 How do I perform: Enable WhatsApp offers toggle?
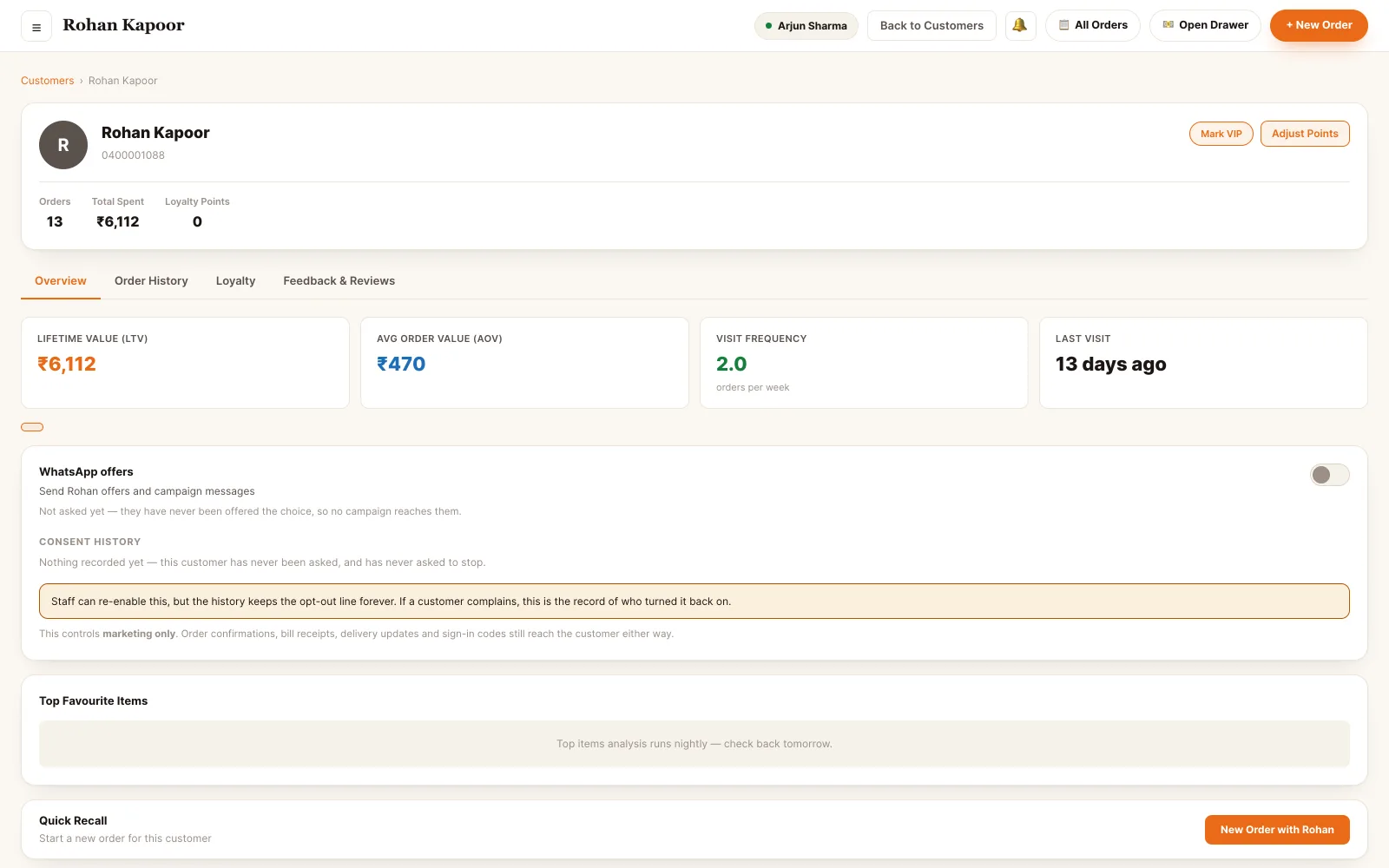1329,475
